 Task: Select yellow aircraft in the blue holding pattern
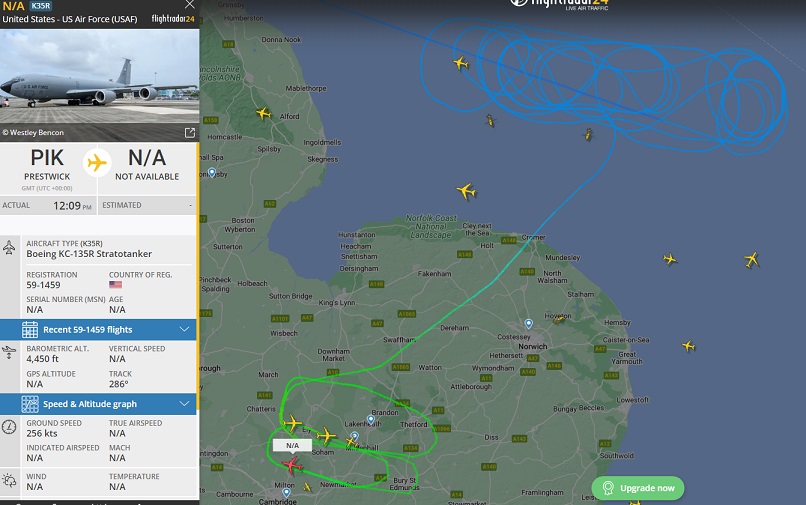[461, 63]
